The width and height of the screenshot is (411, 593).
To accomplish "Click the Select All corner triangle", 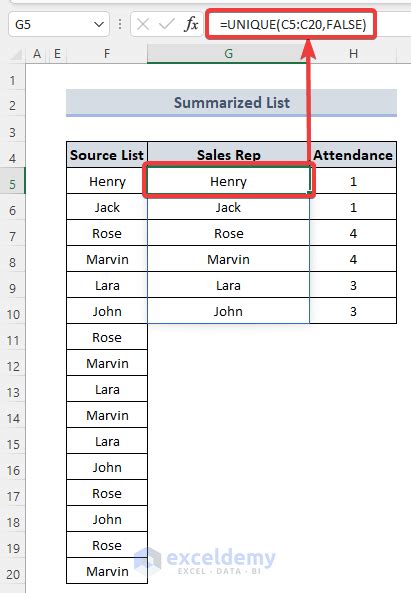I will click(x=16, y=55).
